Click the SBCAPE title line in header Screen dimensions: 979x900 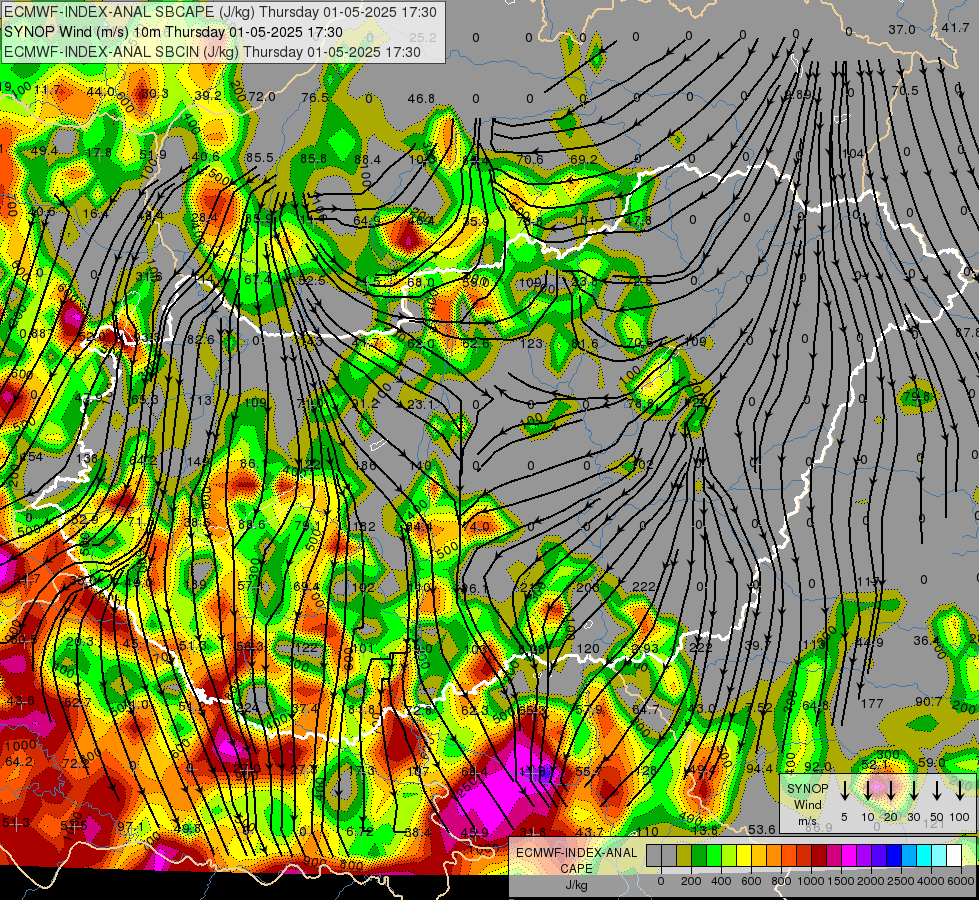[221, 12]
